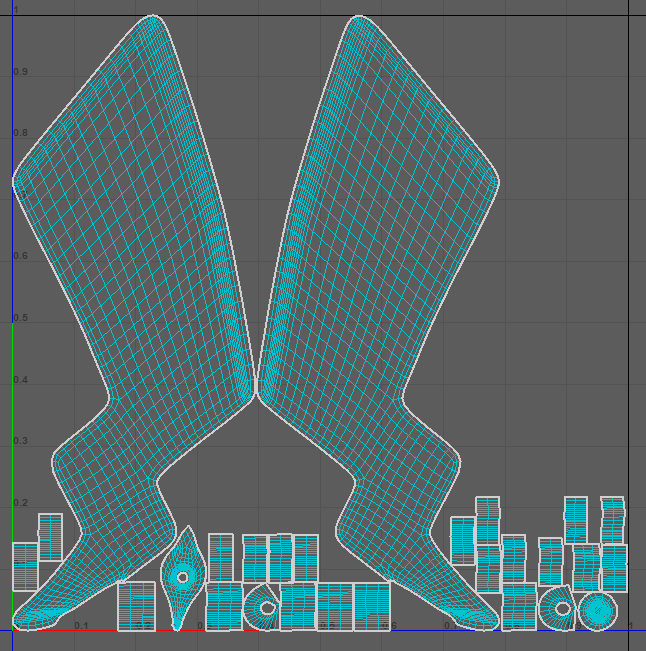646x651 pixels.
Task: Click the eye-shaped UV shell with center ring
Action: 182,577
